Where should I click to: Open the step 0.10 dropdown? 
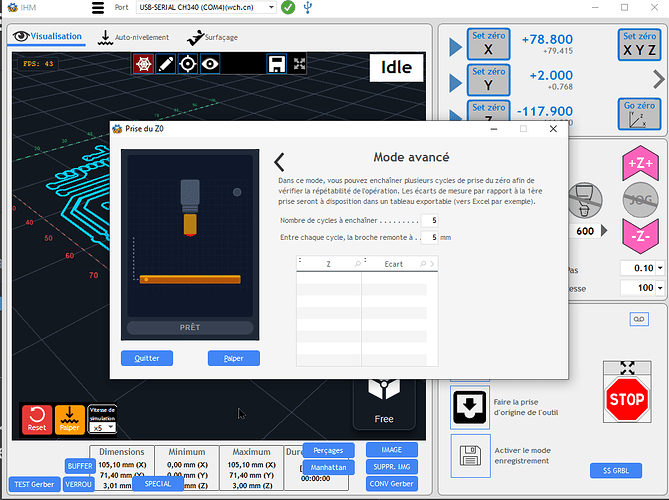[x=660, y=268]
